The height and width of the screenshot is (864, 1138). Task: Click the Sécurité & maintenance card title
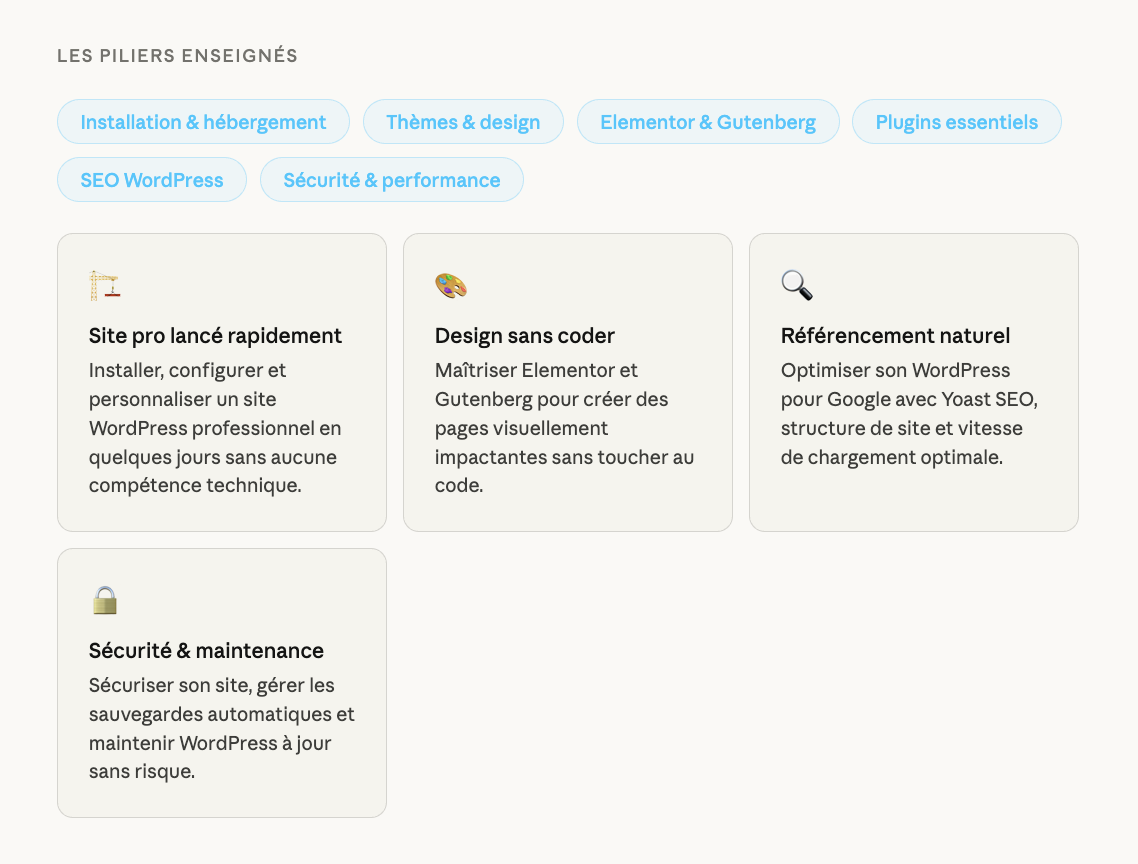pyautogui.click(x=206, y=651)
